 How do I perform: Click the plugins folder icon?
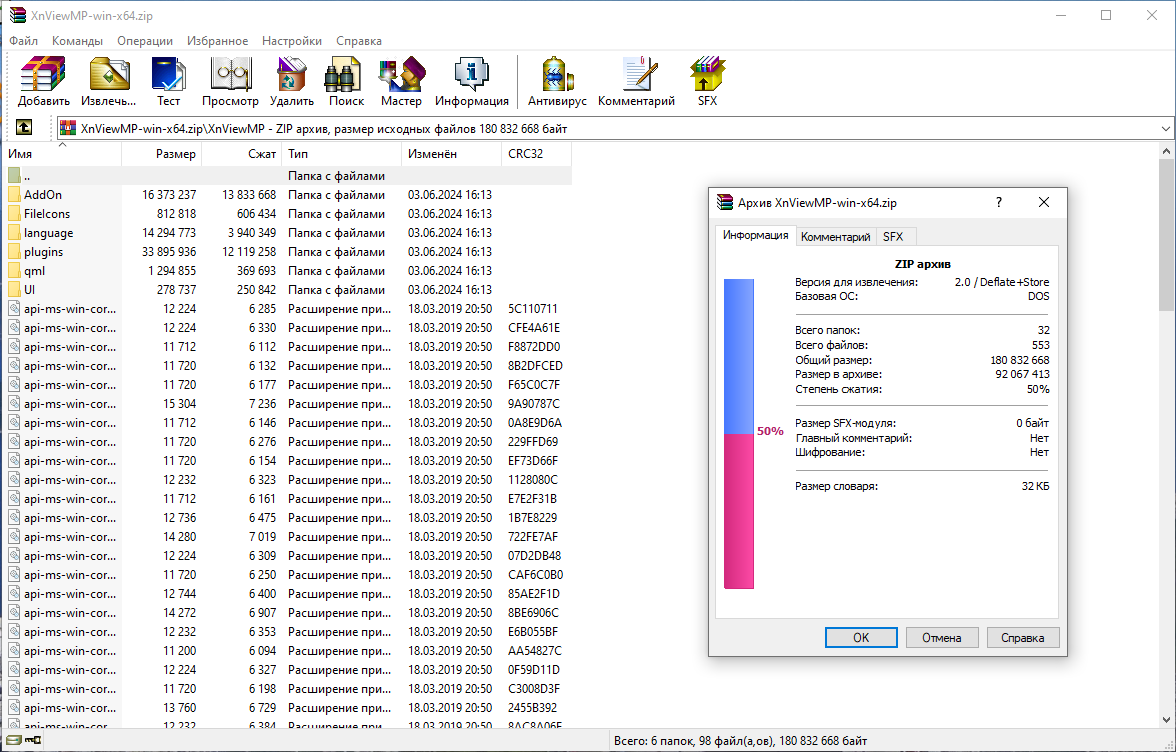[x=14, y=252]
